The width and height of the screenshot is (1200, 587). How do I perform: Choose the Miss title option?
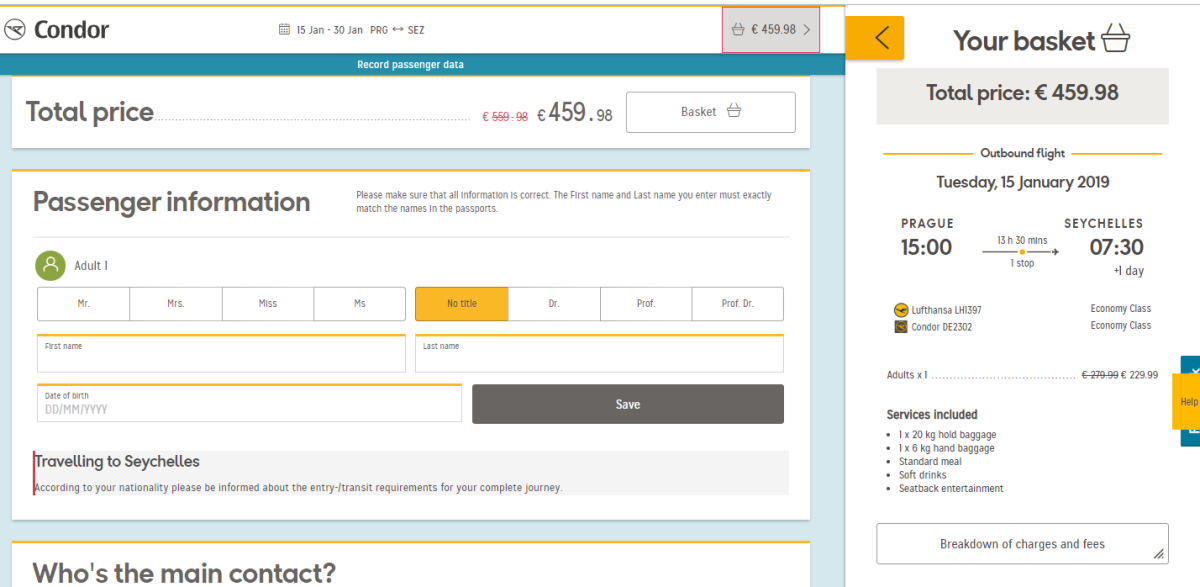pyautogui.click(x=267, y=304)
